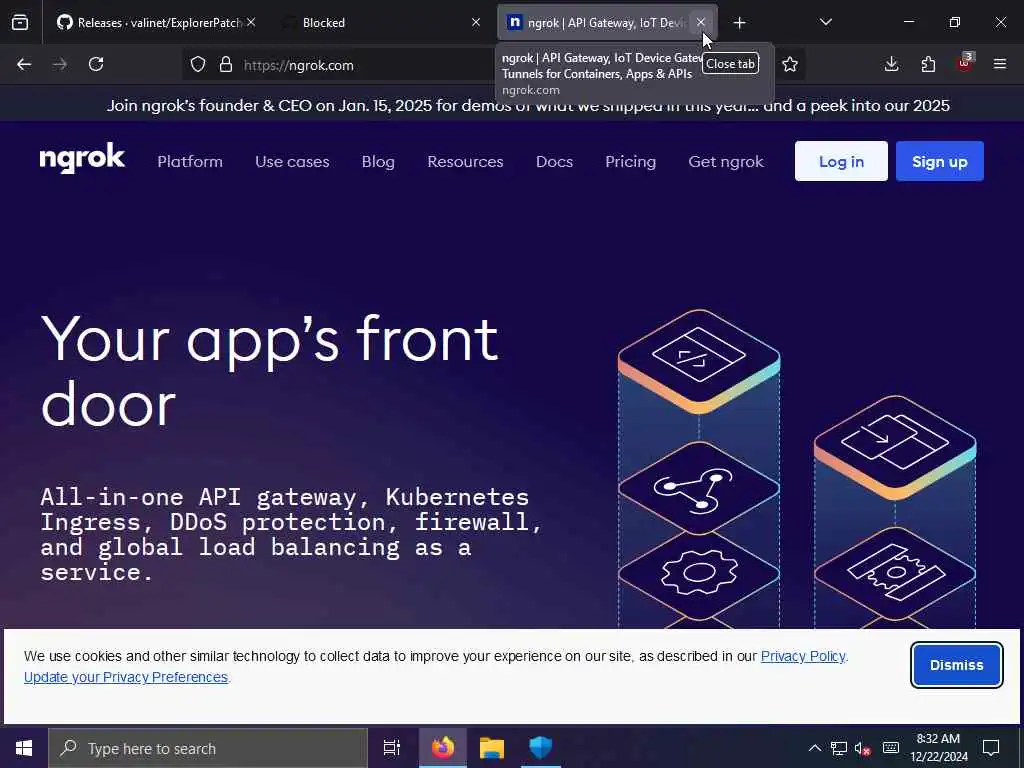Open the Use cases menu

292,161
